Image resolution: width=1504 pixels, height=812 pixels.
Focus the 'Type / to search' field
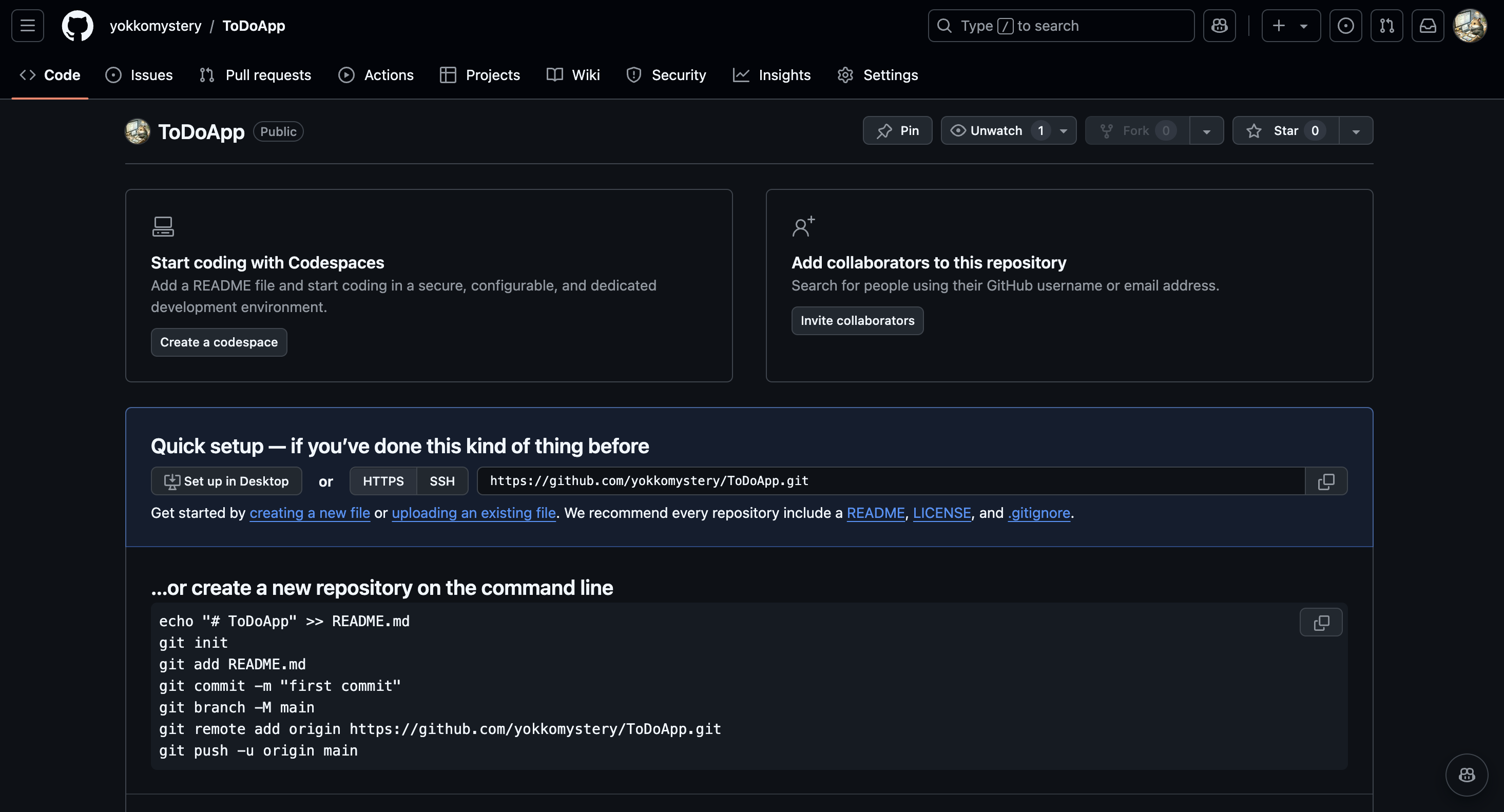1060,26
